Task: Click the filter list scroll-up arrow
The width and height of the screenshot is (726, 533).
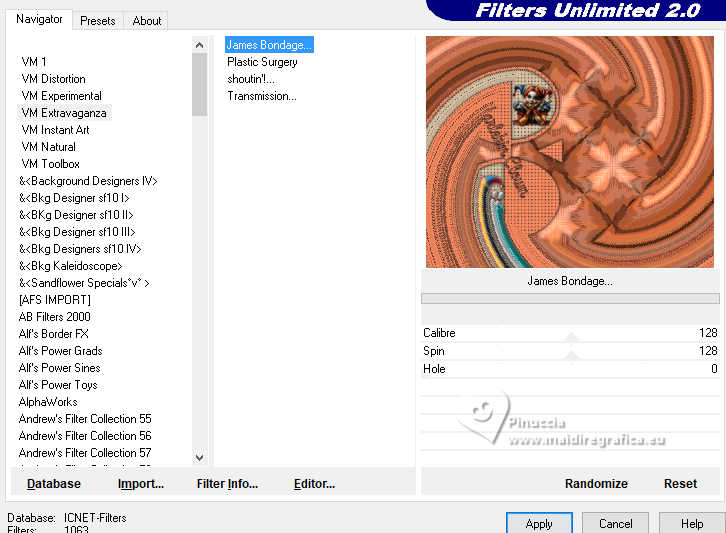Action: tap(200, 45)
